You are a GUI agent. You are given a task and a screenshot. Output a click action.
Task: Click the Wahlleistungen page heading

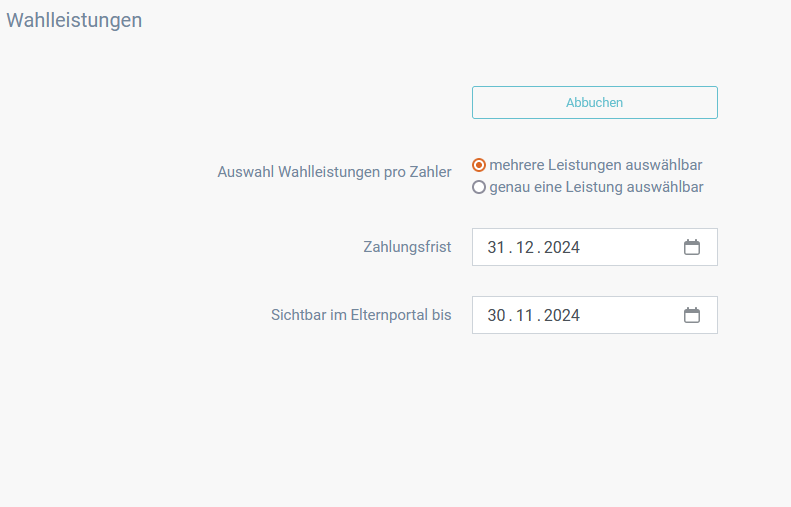74,20
